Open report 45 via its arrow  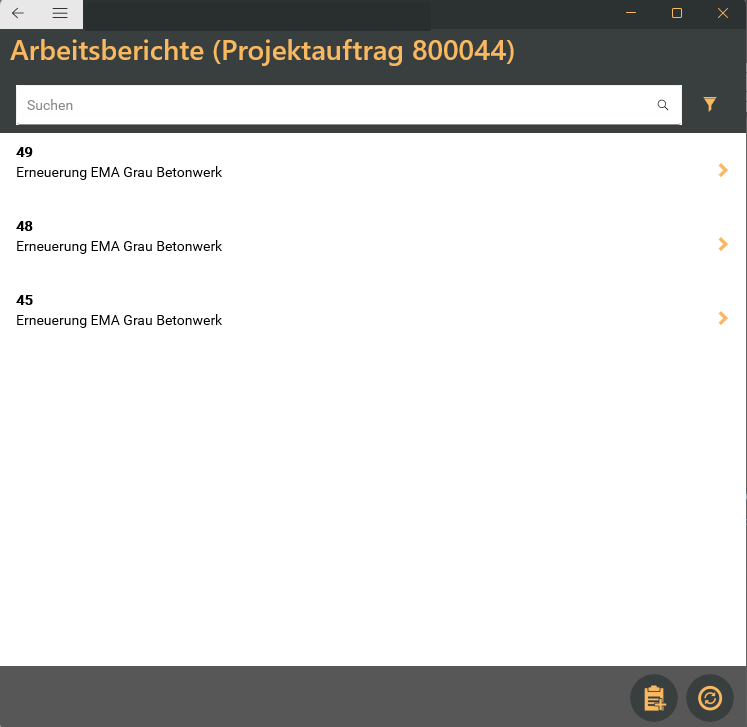pos(723,318)
